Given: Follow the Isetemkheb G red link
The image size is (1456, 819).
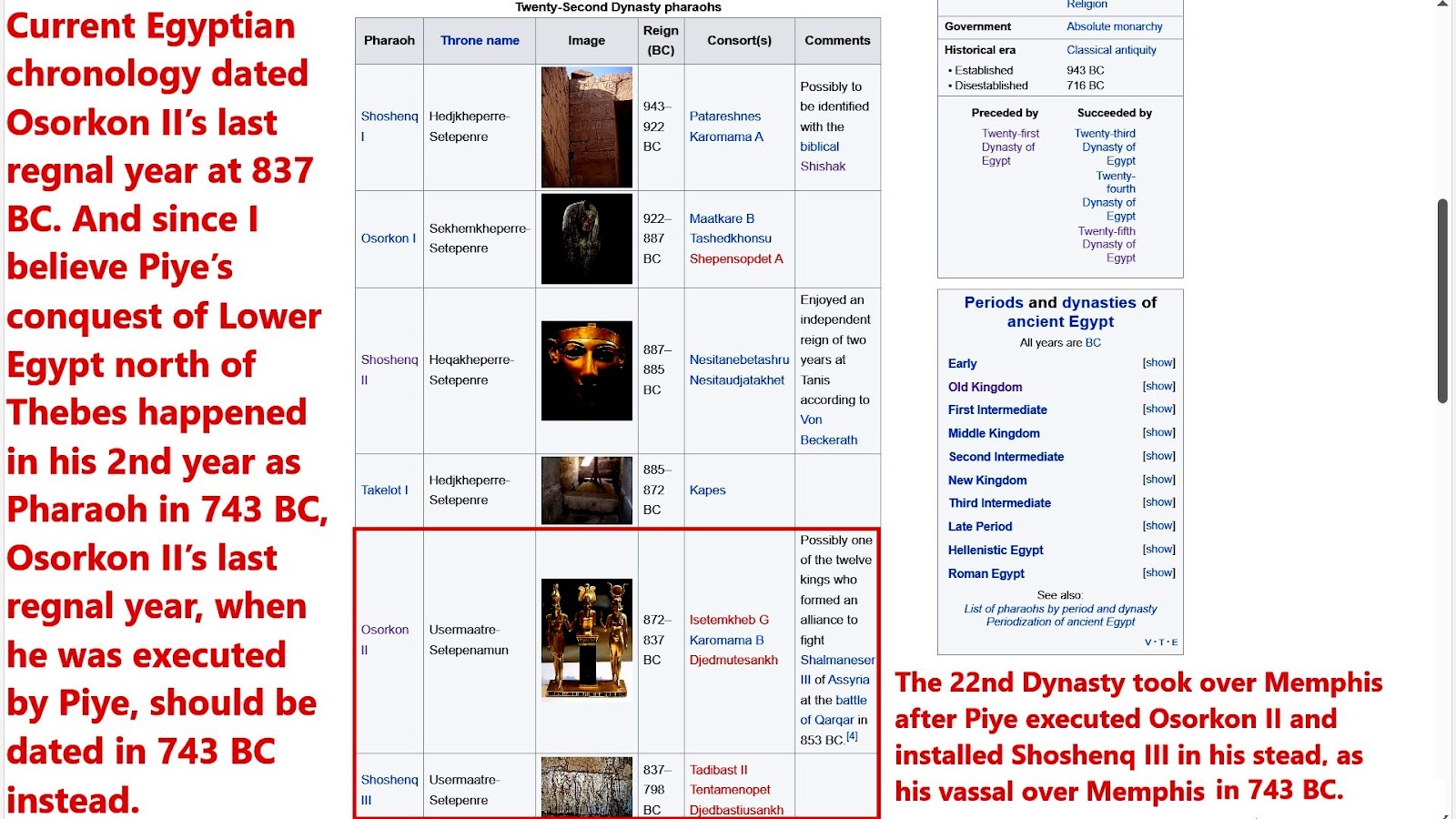Looking at the screenshot, I should click(x=729, y=620).
